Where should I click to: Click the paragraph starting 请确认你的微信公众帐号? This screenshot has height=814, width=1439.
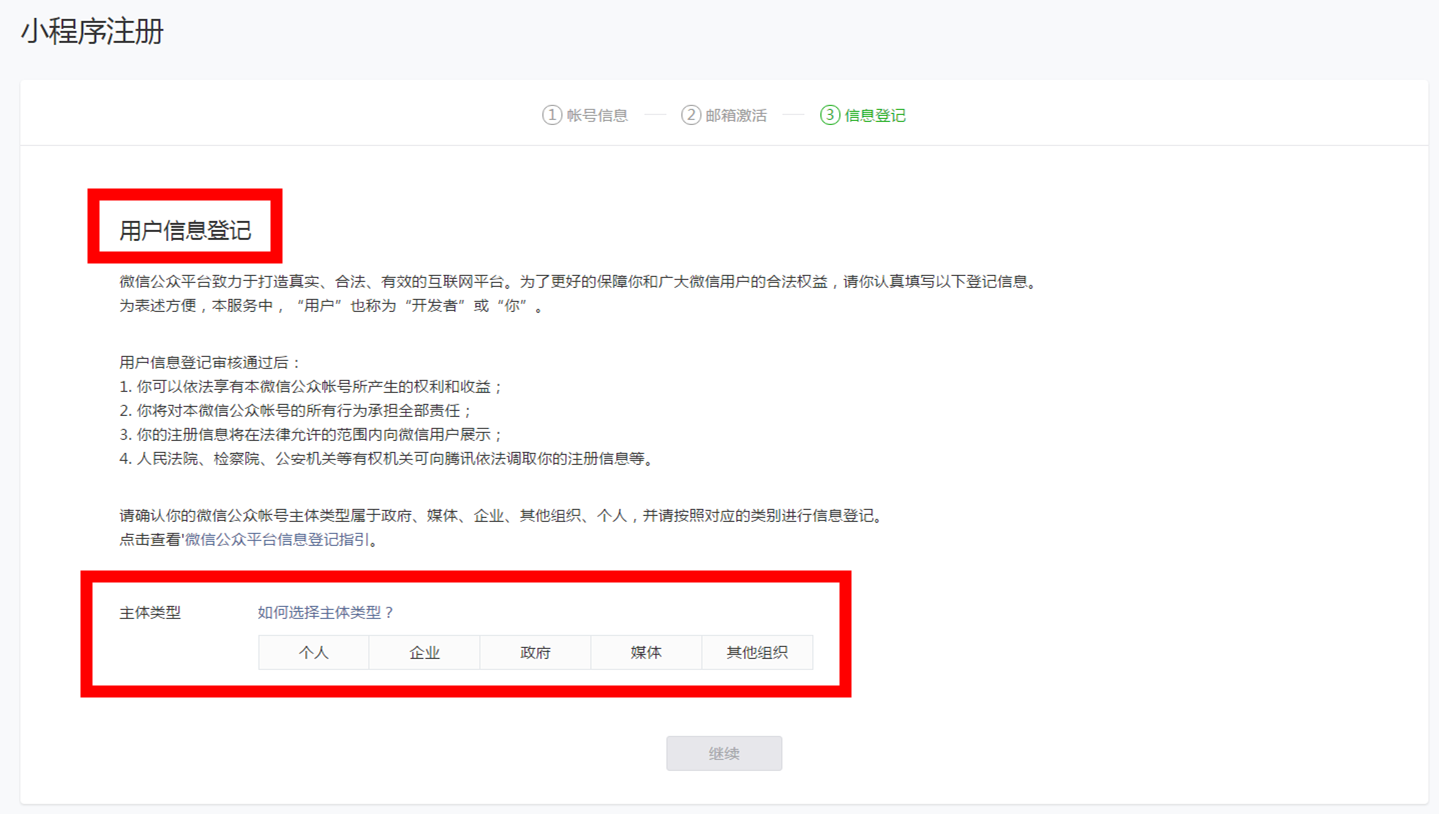(x=503, y=516)
